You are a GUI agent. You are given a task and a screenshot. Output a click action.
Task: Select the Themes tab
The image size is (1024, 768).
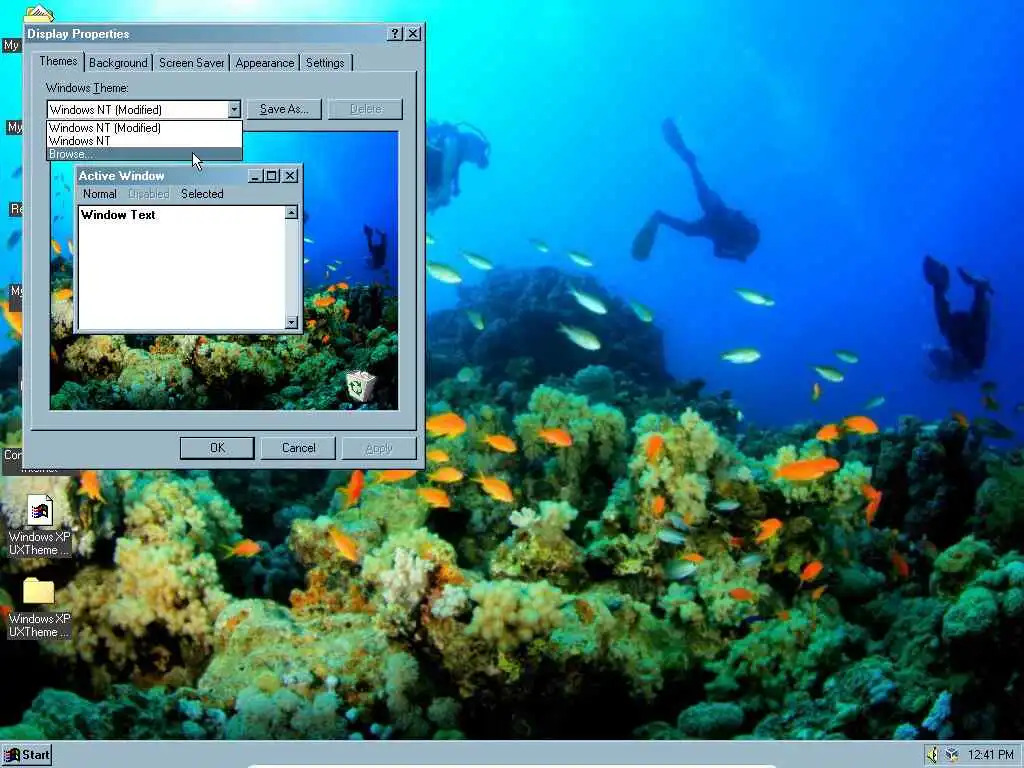tap(58, 61)
